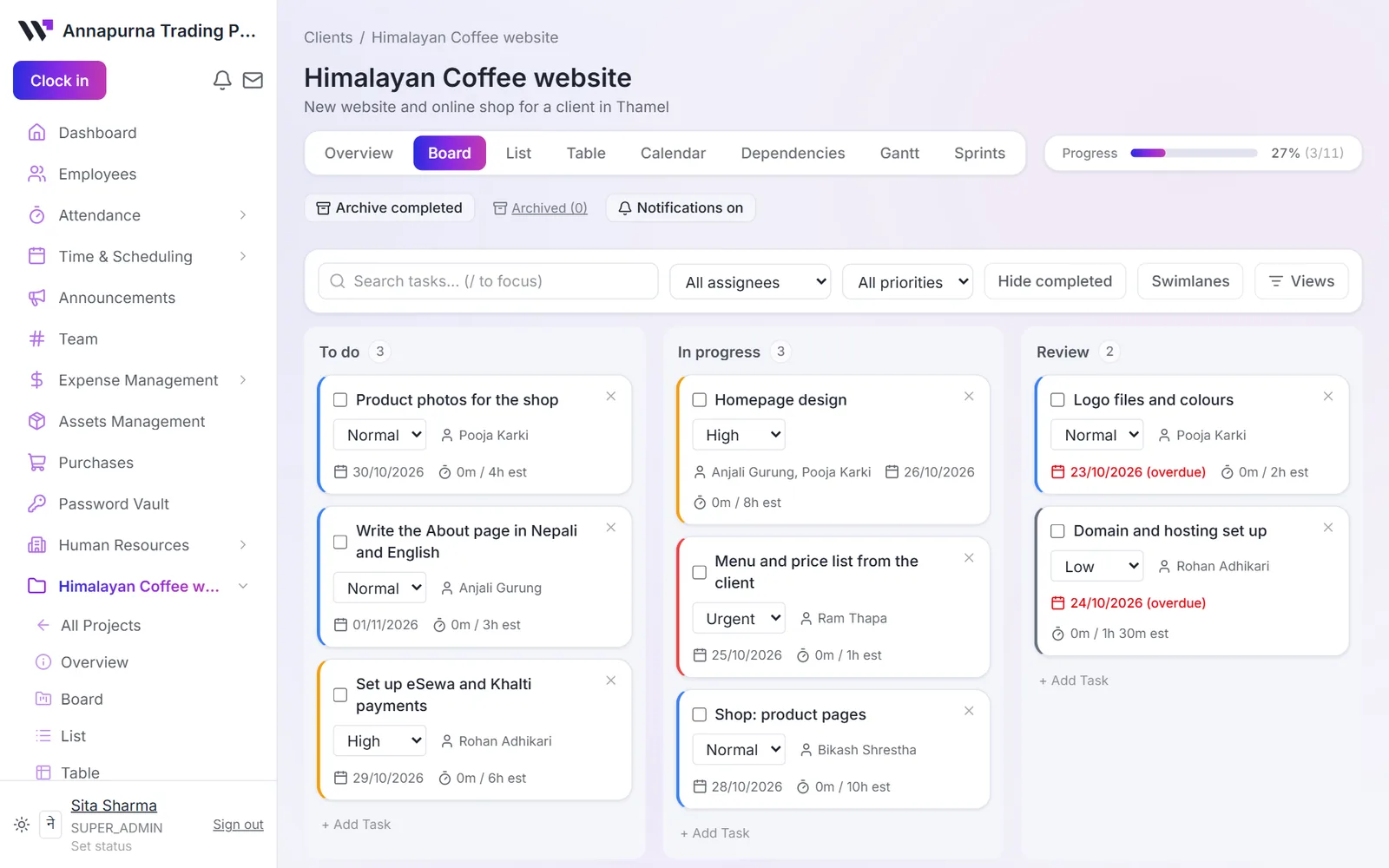Mark Domain and hosting set up done
The height and width of the screenshot is (868, 1389).
(x=1057, y=531)
